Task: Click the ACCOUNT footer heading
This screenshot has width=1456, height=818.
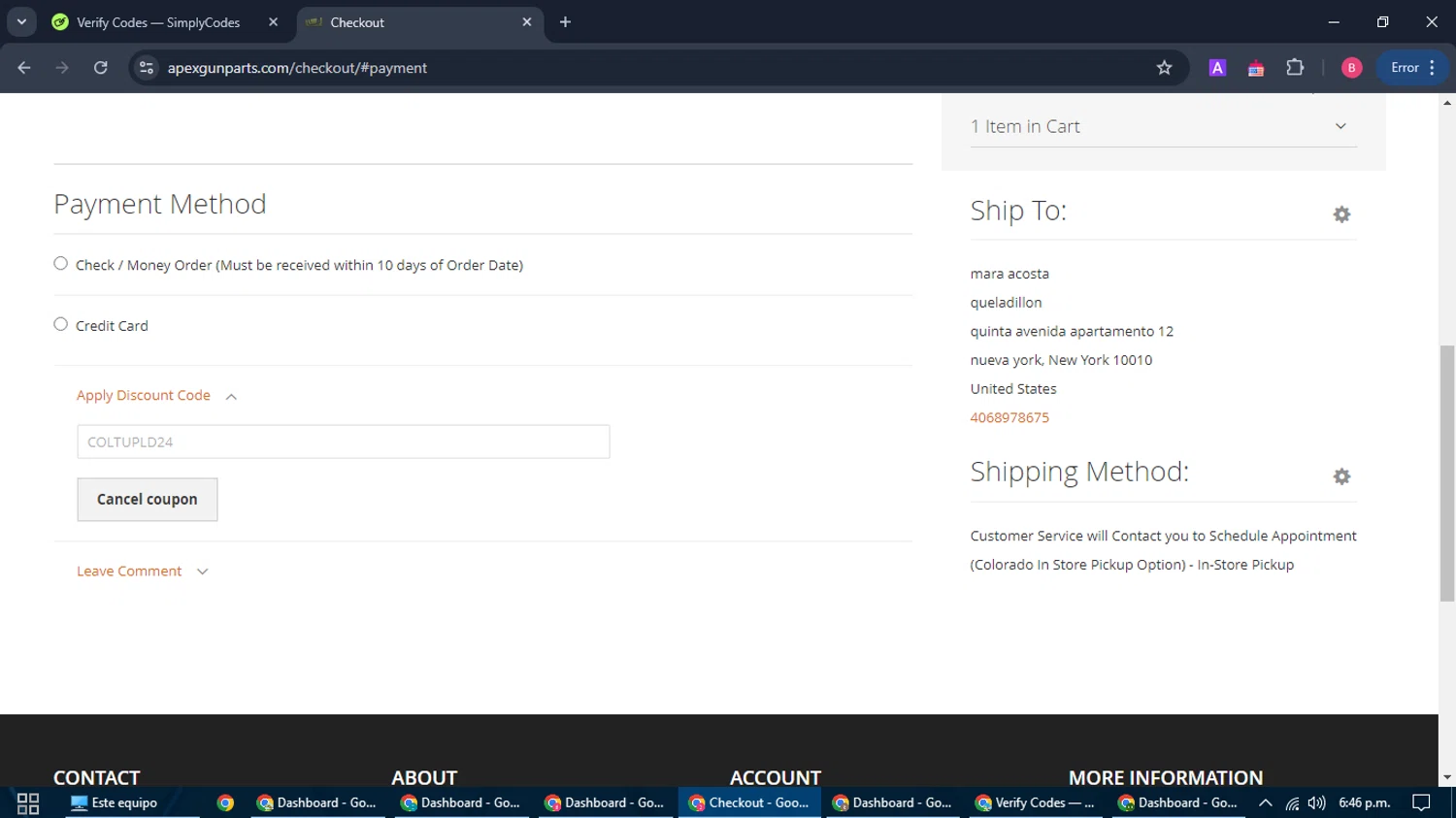Action: (776, 778)
